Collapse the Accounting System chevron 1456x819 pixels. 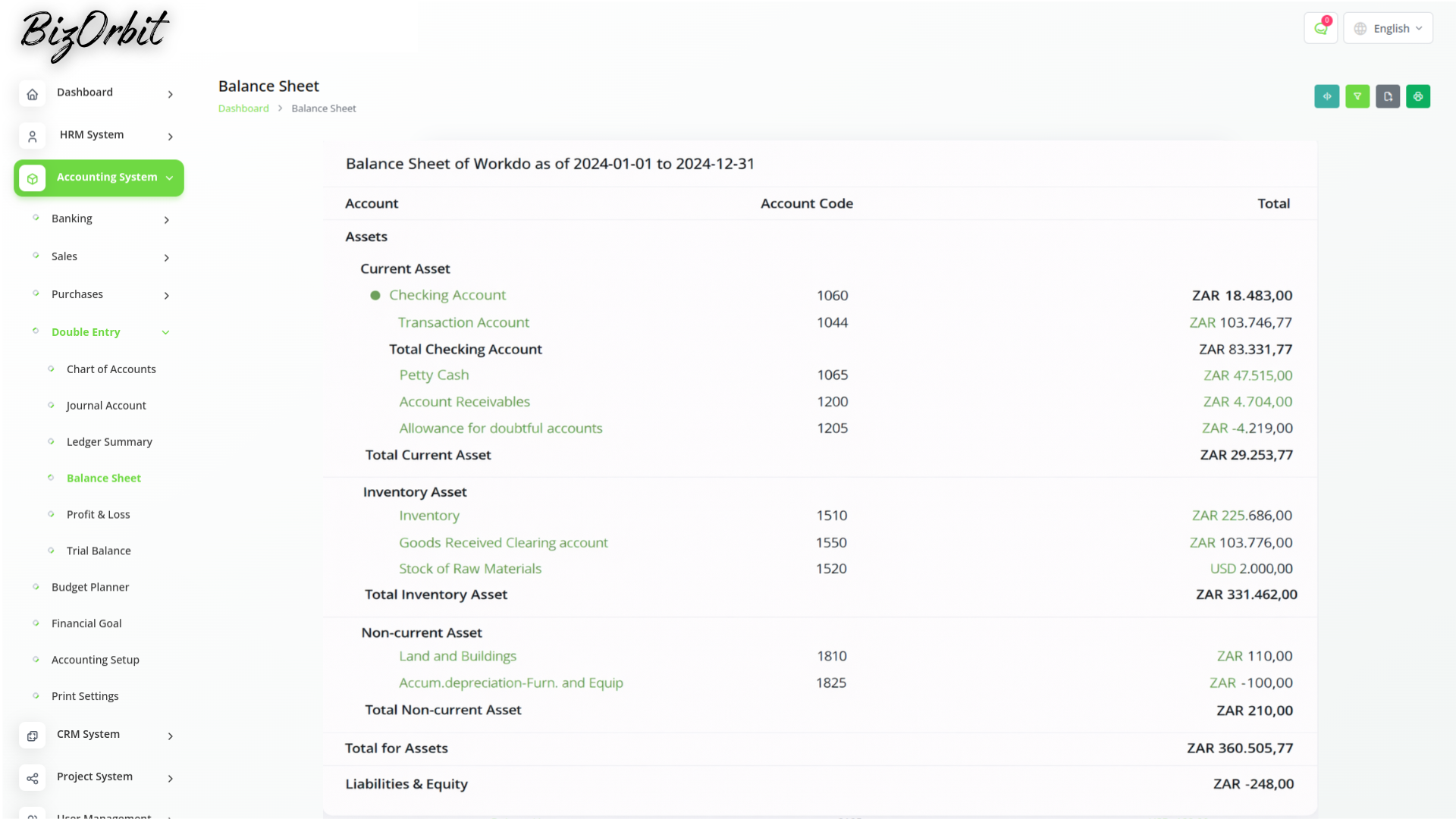coord(169,178)
